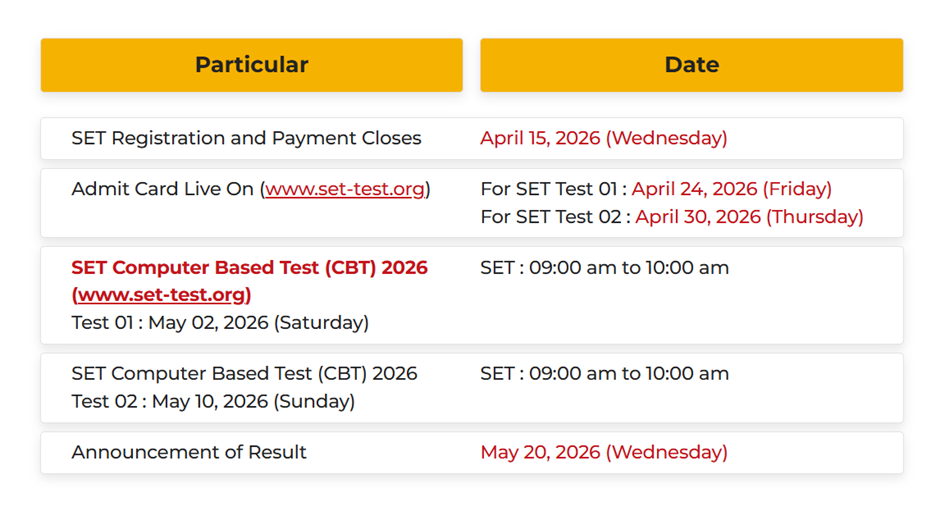Click the April 15, 2026 (Wednesday) date
The width and height of the screenshot is (940, 511).
click(603, 138)
